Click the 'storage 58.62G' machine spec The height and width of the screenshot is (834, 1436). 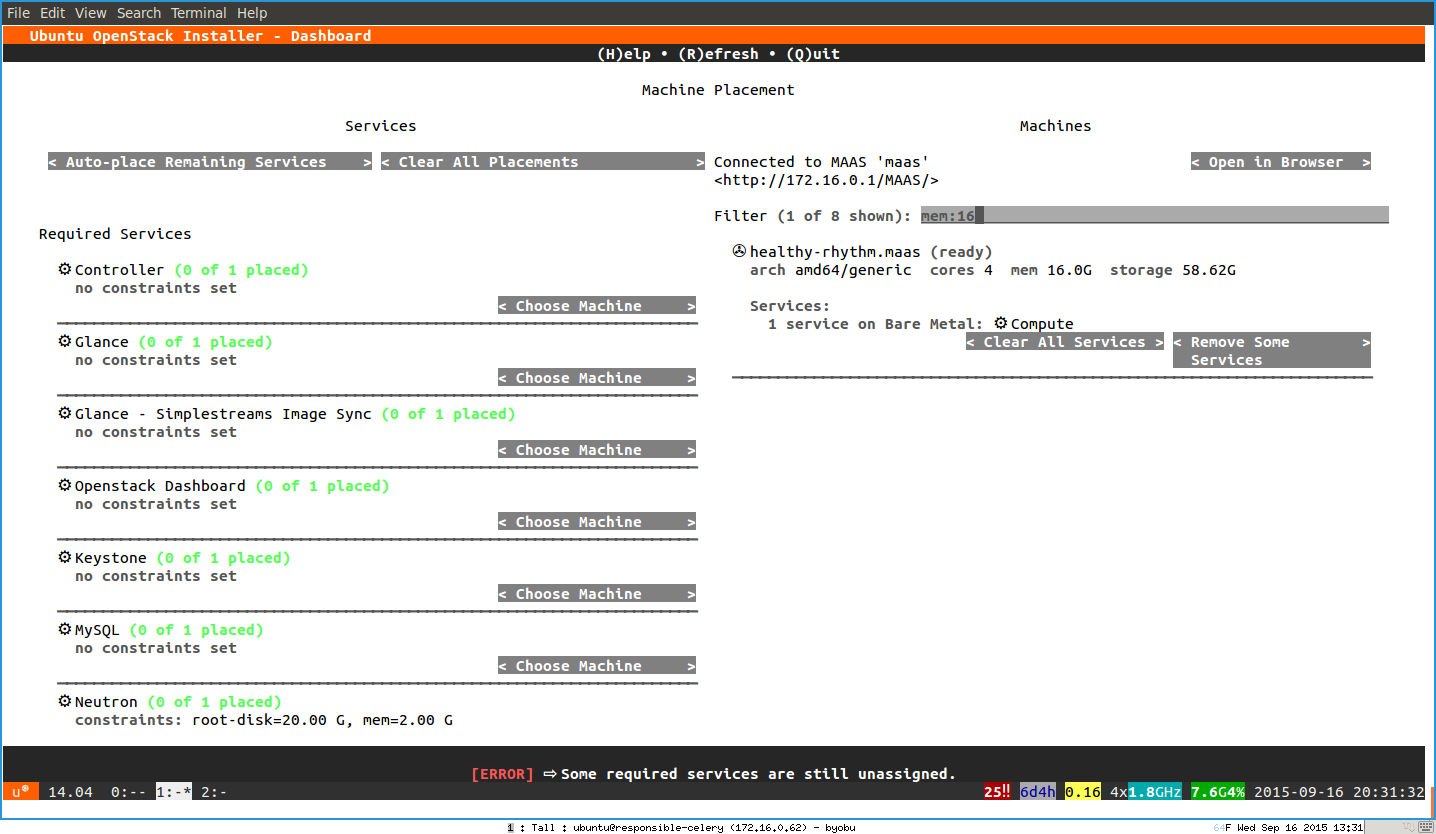pyautogui.click(x=1173, y=270)
